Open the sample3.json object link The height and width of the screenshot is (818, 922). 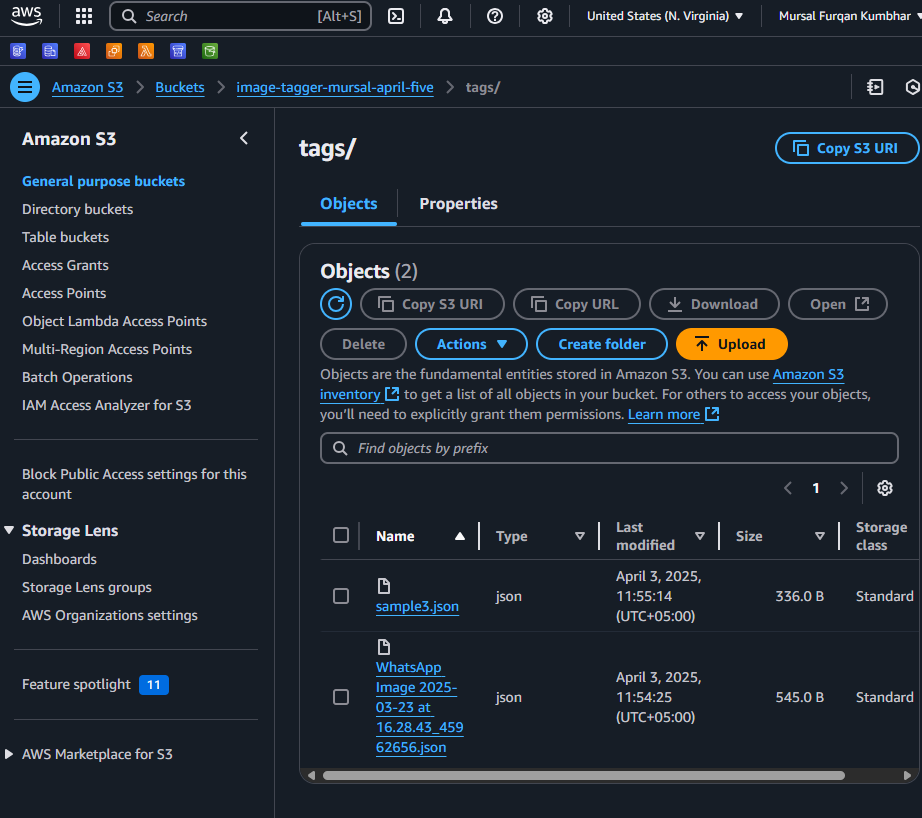(x=417, y=606)
